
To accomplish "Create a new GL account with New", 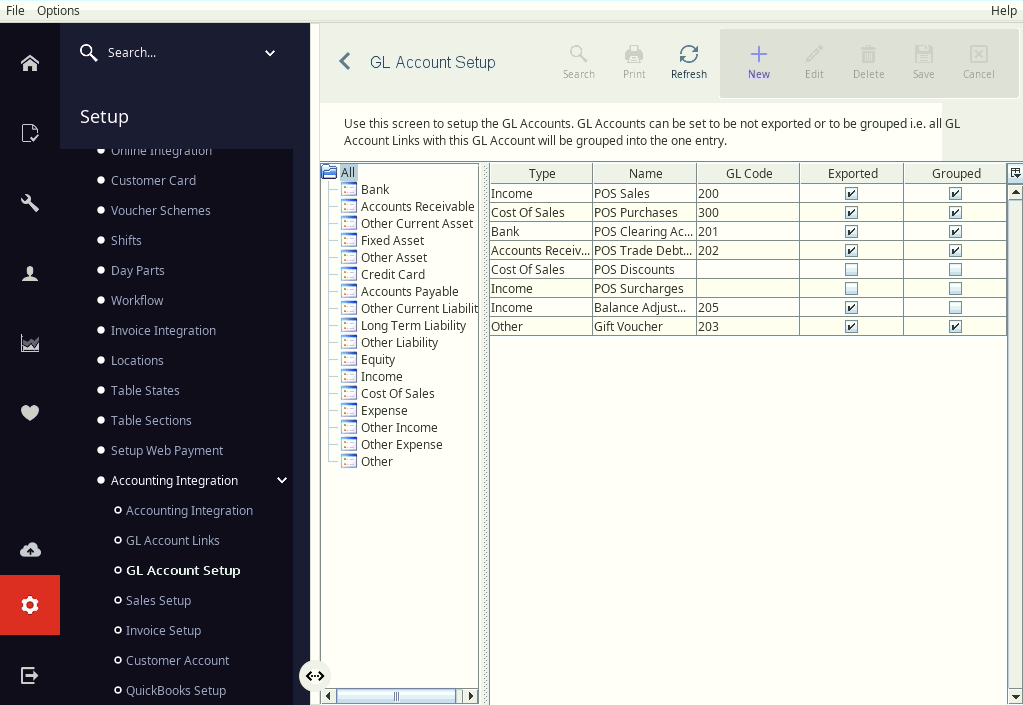I will point(758,62).
